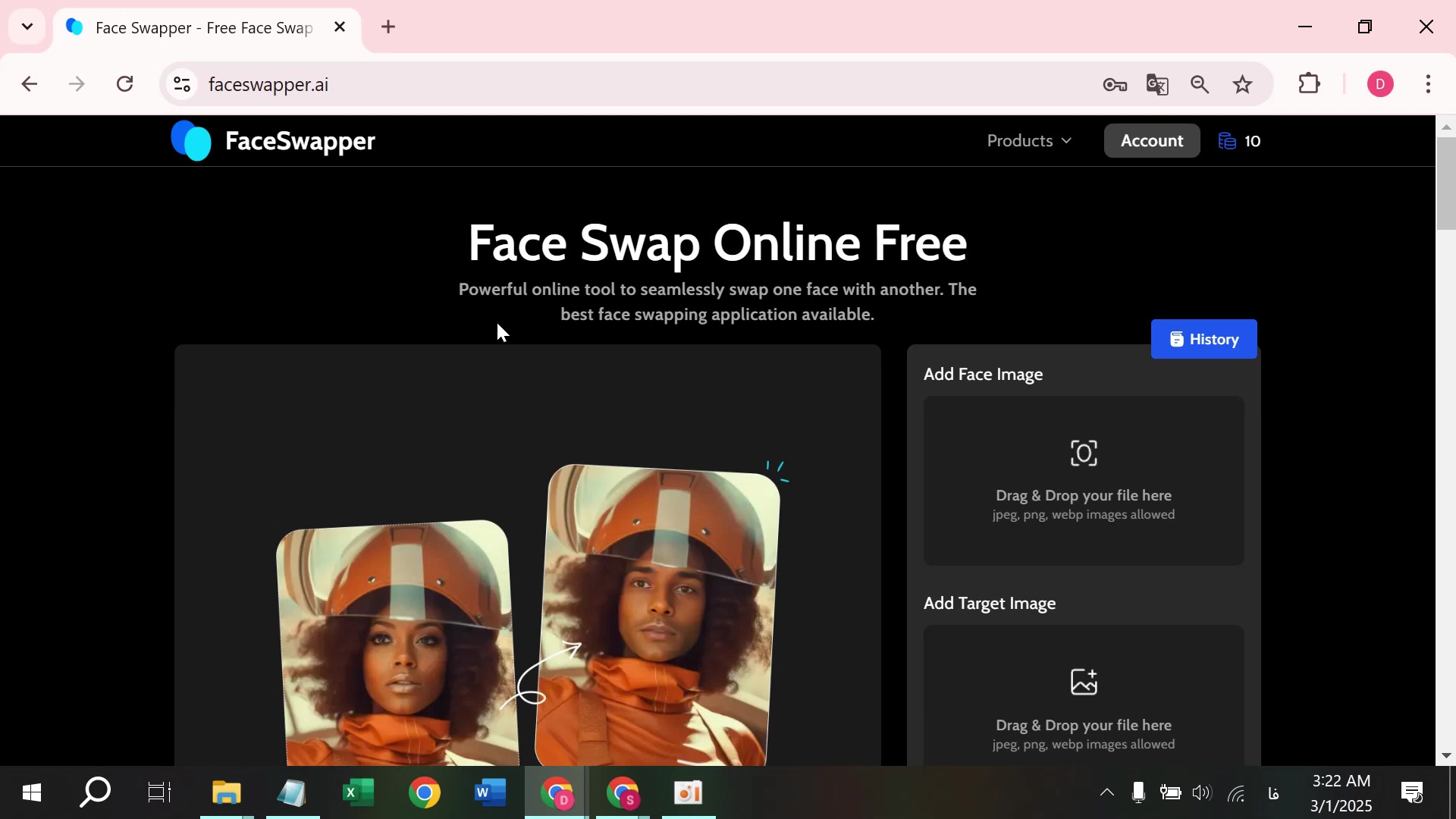The height and width of the screenshot is (819, 1456).
Task: Launch Word from the taskbar
Action: pos(490,793)
